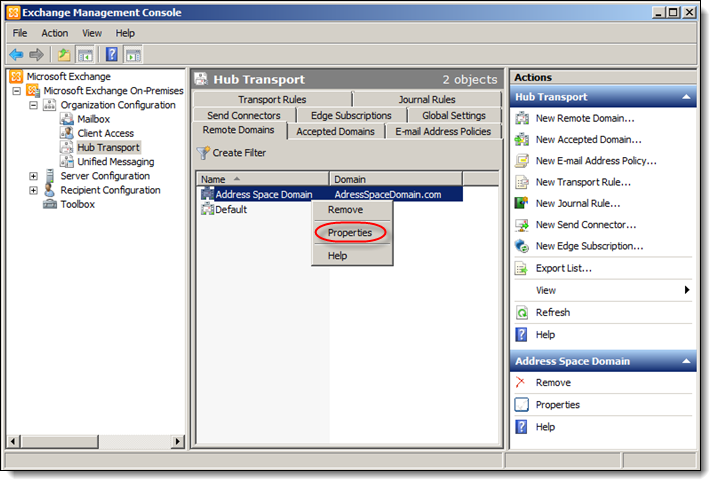Click the Properties icon in Actions pane
The image size is (716, 486).
click(x=521, y=405)
